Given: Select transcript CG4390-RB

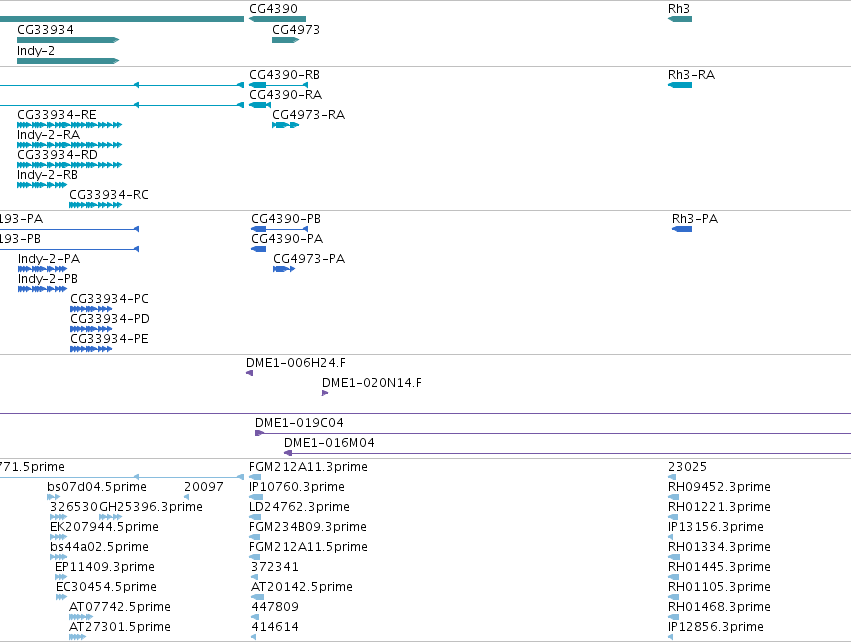Looking at the screenshot, I should click(278, 85).
